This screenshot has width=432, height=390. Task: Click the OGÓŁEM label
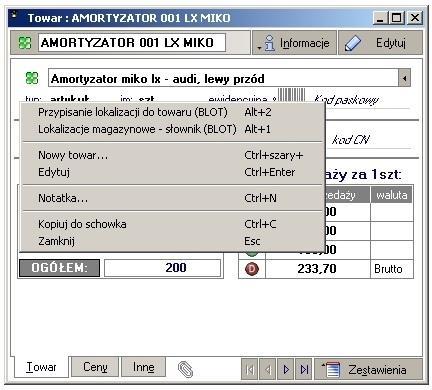[x=59, y=268]
